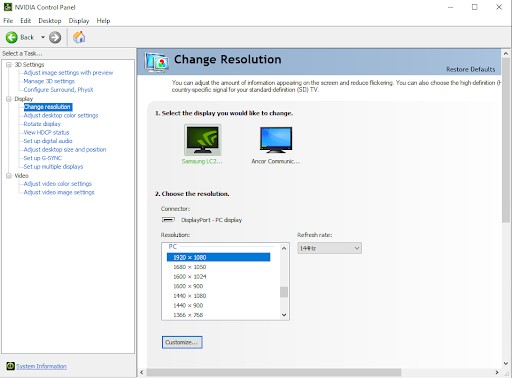Open Rotate display task
Screen dimensions: 512x378
(42, 124)
